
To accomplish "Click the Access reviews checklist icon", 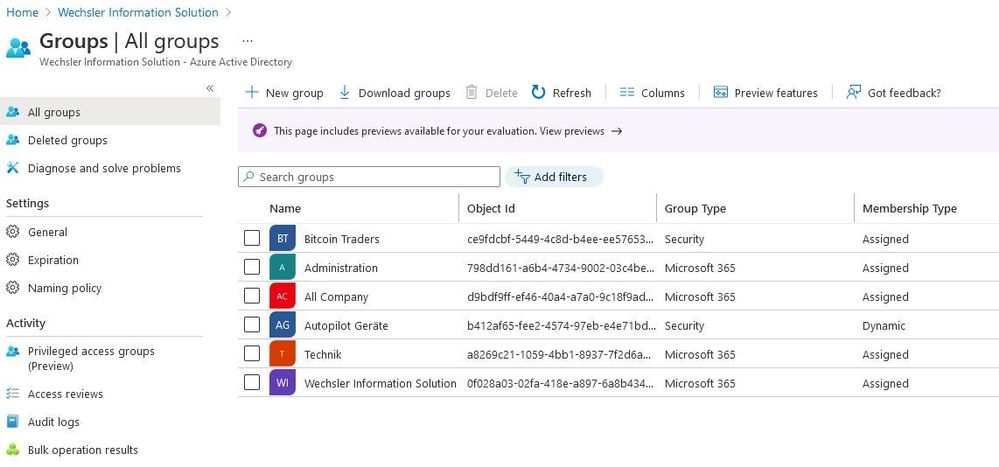I will [x=13, y=394].
